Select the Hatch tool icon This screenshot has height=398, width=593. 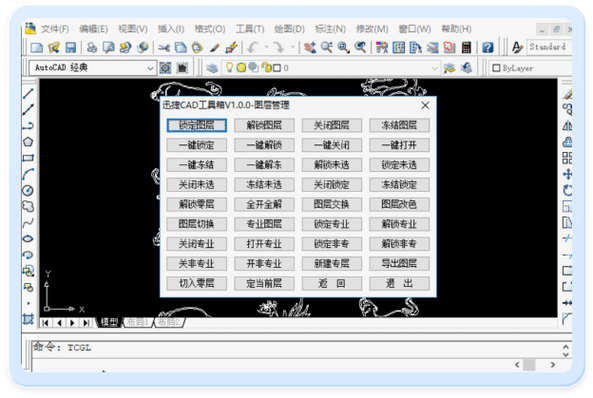(28, 320)
